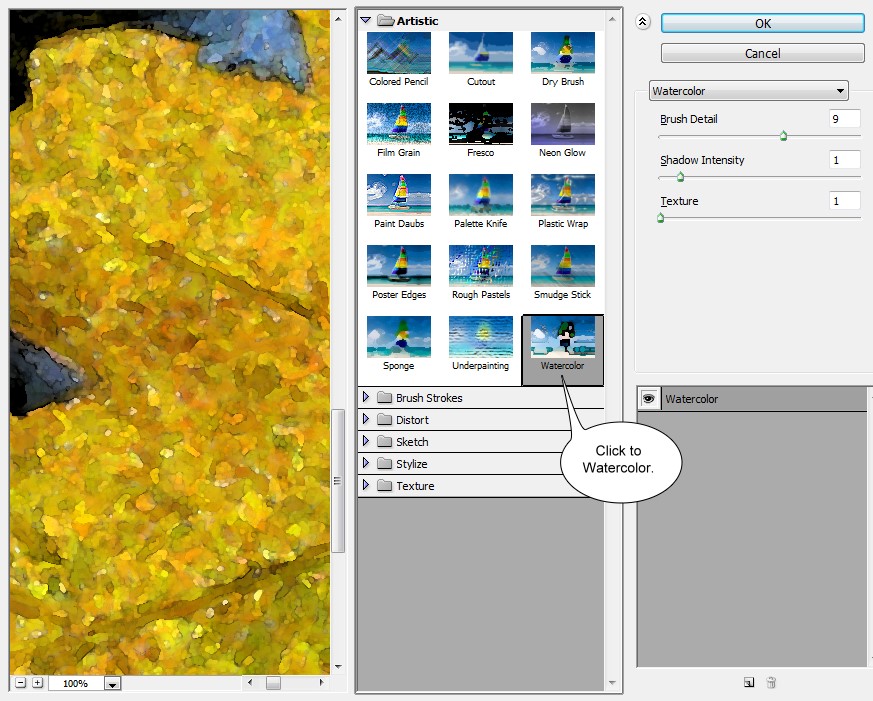Expand the Distort filter folder
Viewport: 873px width, 701px height.
pyautogui.click(x=366, y=420)
